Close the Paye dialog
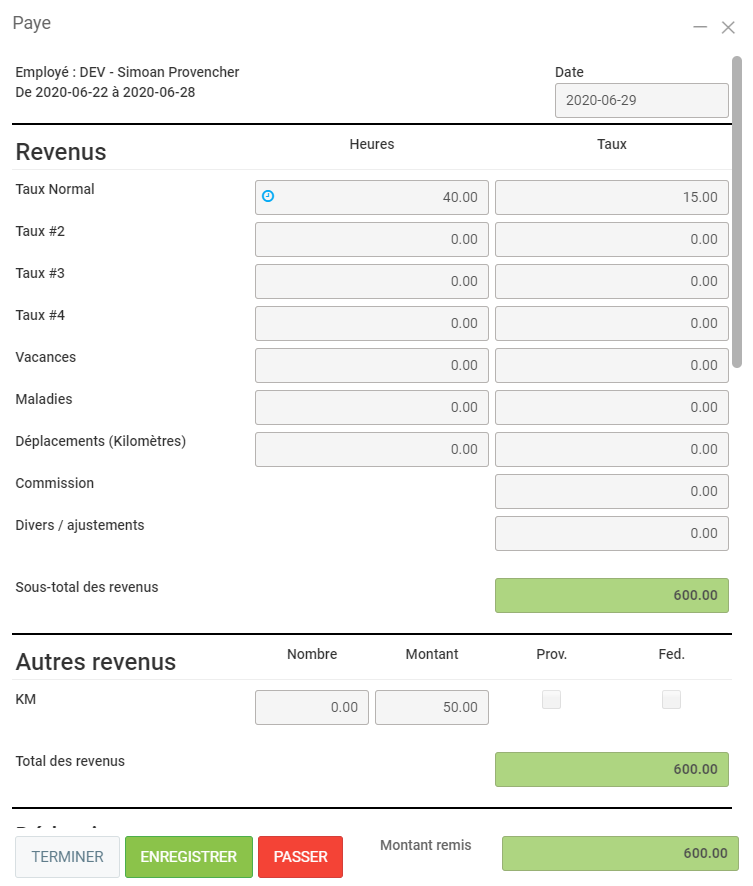This screenshot has height=886, width=753. 728,27
